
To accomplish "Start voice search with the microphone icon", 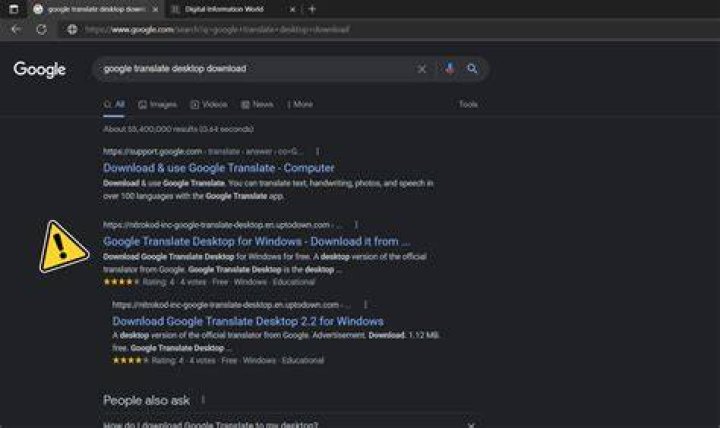I will pos(450,68).
